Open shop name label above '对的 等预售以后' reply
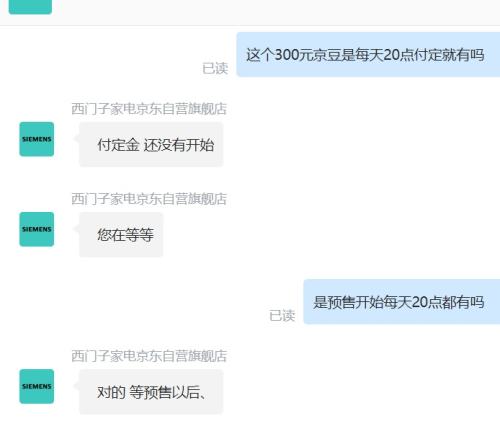Screen dimensions: 500x434 149,356
